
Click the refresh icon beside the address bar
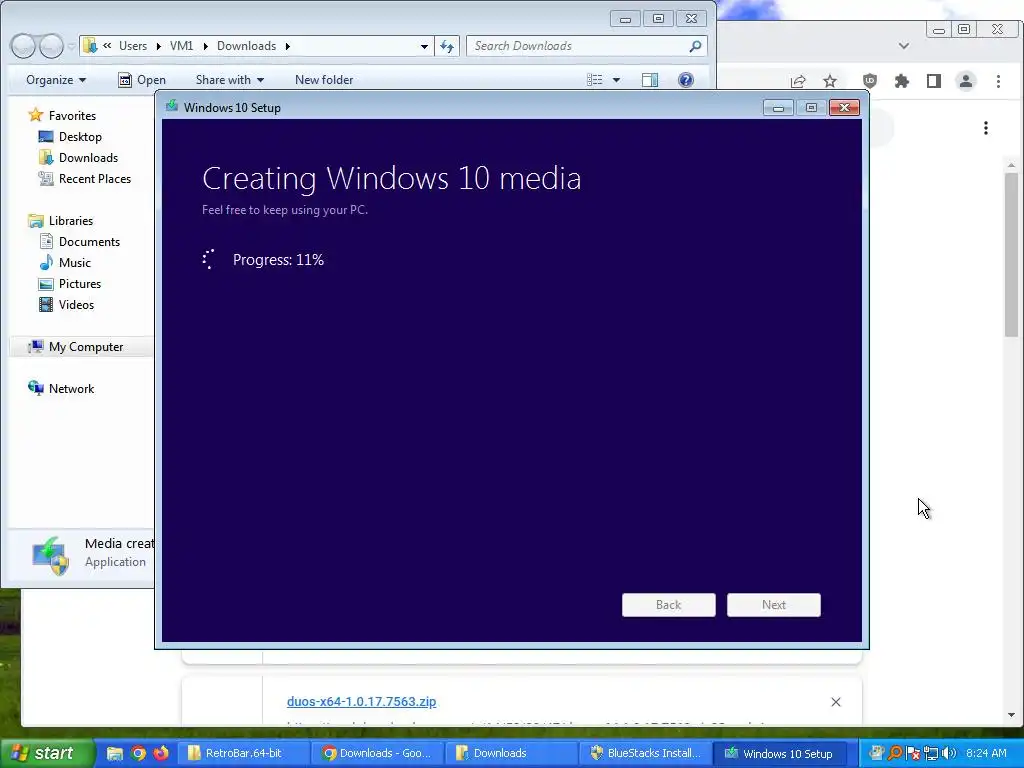[x=447, y=46]
